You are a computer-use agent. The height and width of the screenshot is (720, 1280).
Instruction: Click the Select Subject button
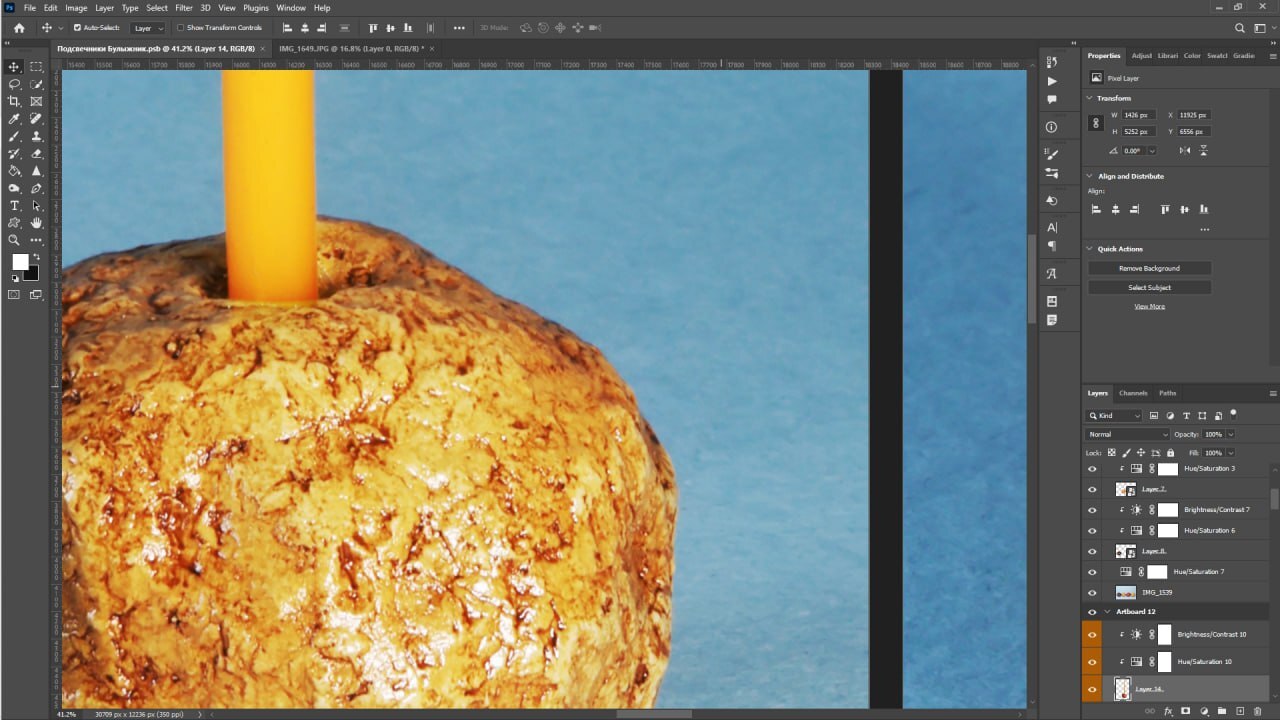[1149, 287]
